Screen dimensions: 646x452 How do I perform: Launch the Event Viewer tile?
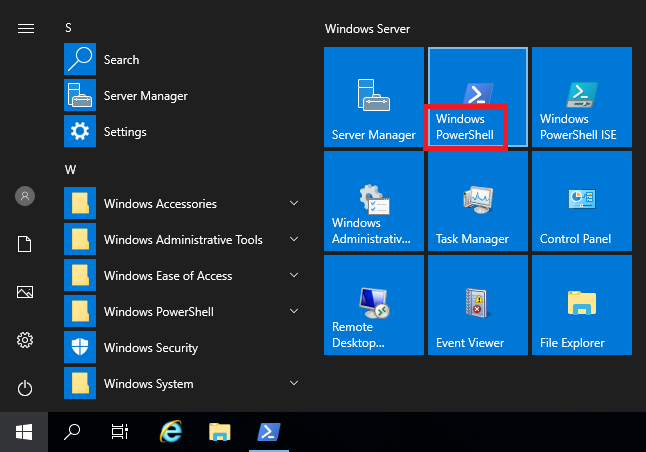point(478,305)
